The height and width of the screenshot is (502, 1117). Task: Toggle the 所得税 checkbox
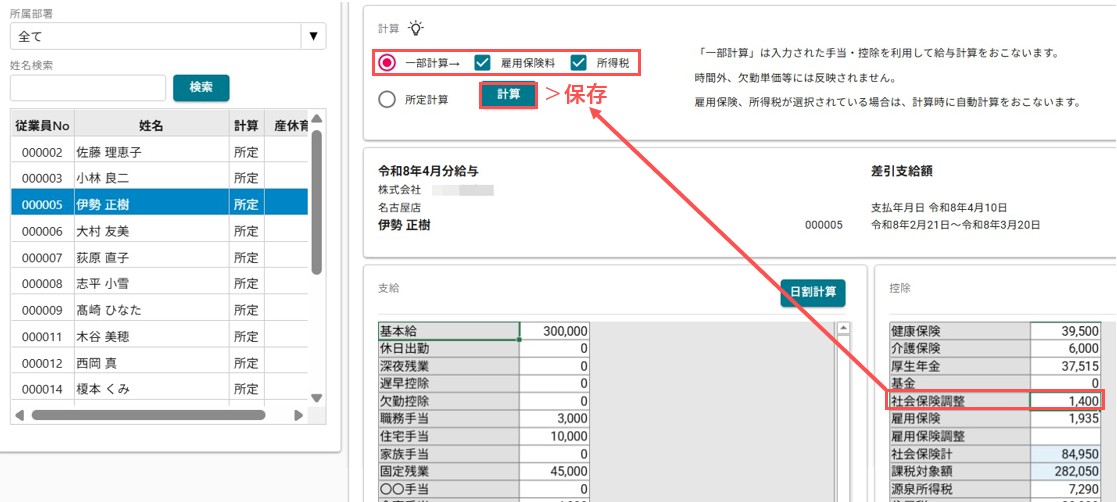click(579, 63)
